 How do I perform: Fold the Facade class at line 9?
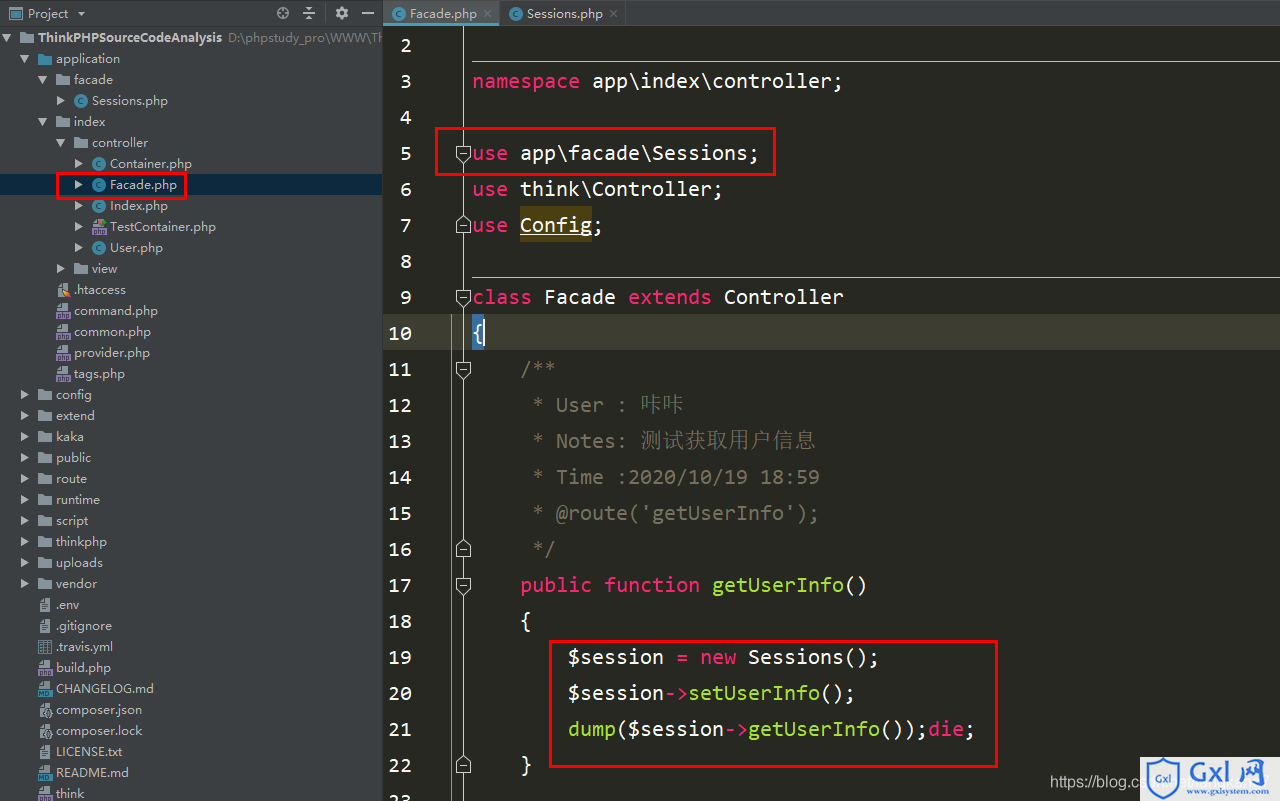463,297
